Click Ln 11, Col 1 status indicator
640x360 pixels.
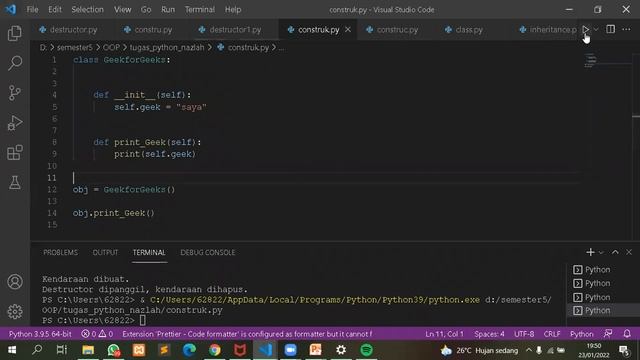444,334
